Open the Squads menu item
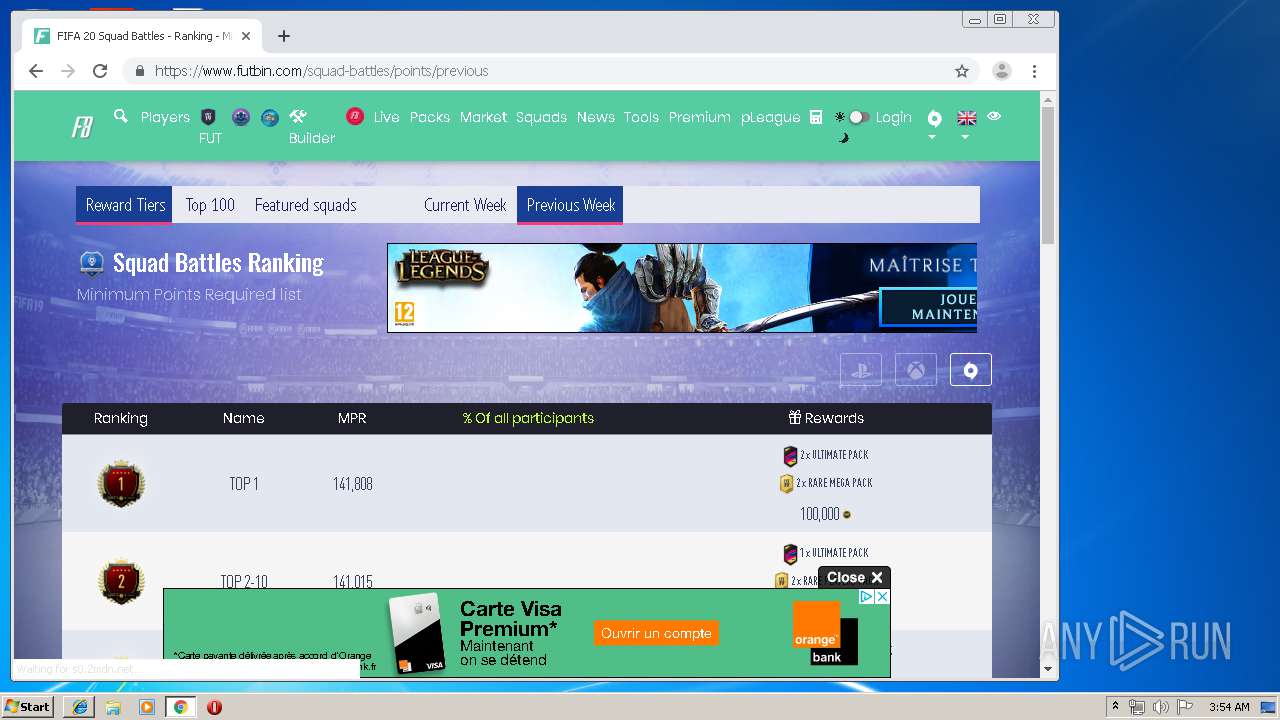Viewport: 1280px width, 720px height. point(541,117)
